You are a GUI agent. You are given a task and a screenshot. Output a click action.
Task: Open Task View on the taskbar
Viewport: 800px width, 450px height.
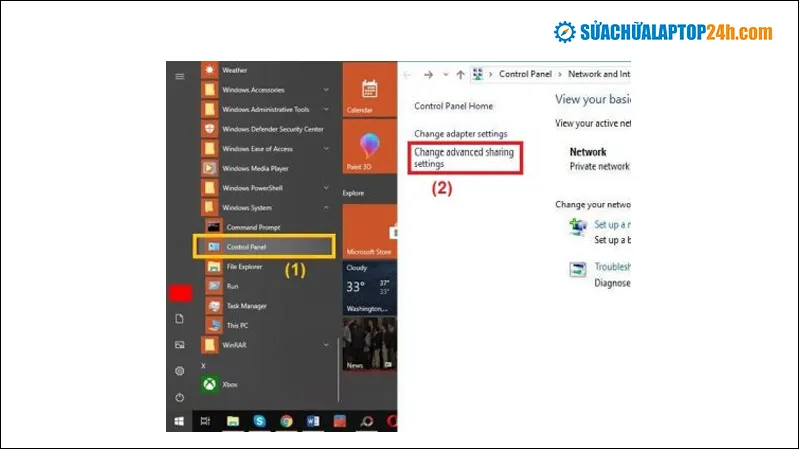pyautogui.click(x=206, y=421)
